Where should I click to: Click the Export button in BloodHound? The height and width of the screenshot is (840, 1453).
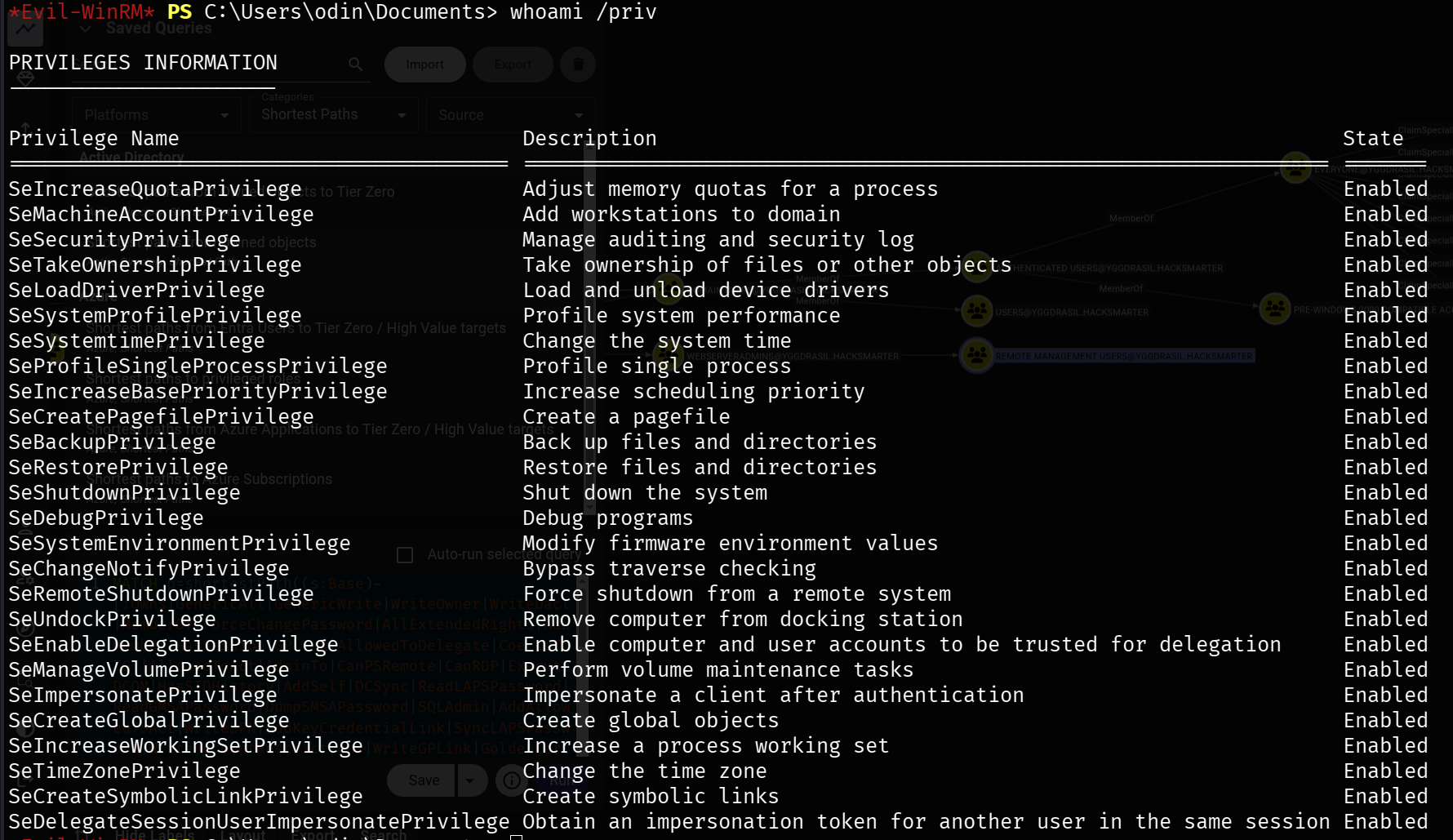pos(513,64)
